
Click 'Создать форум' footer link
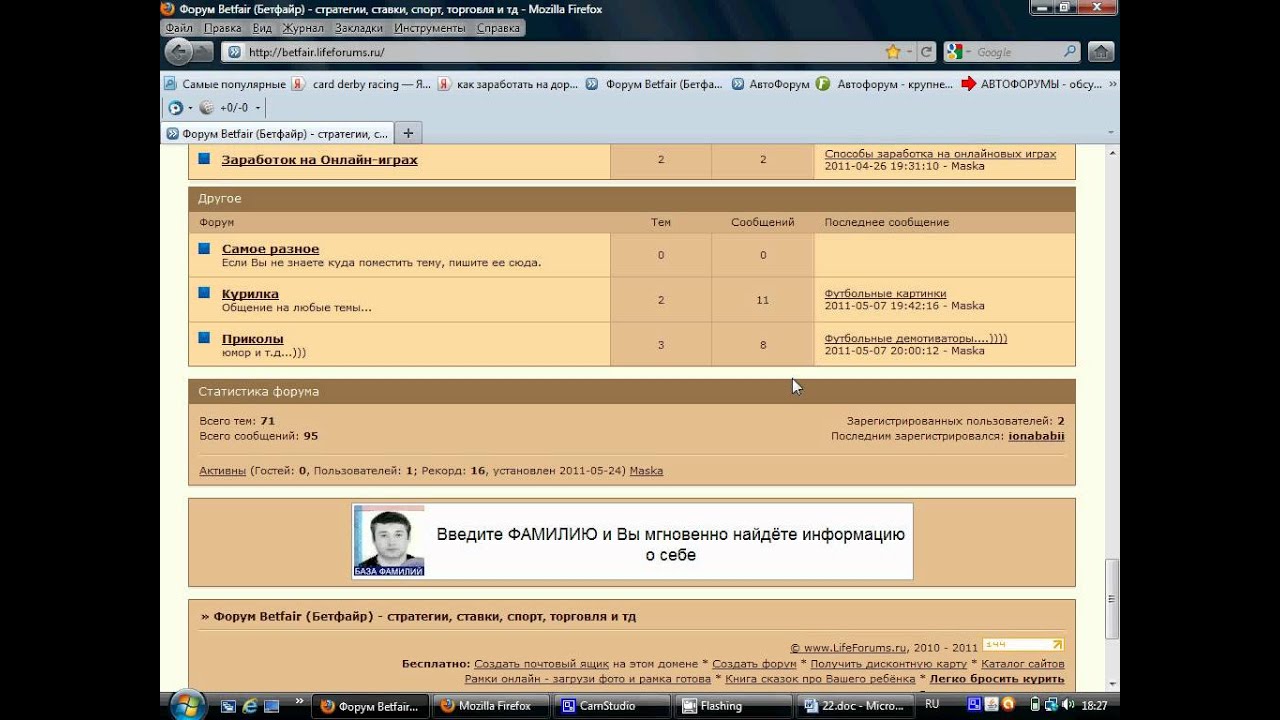[754, 664]
